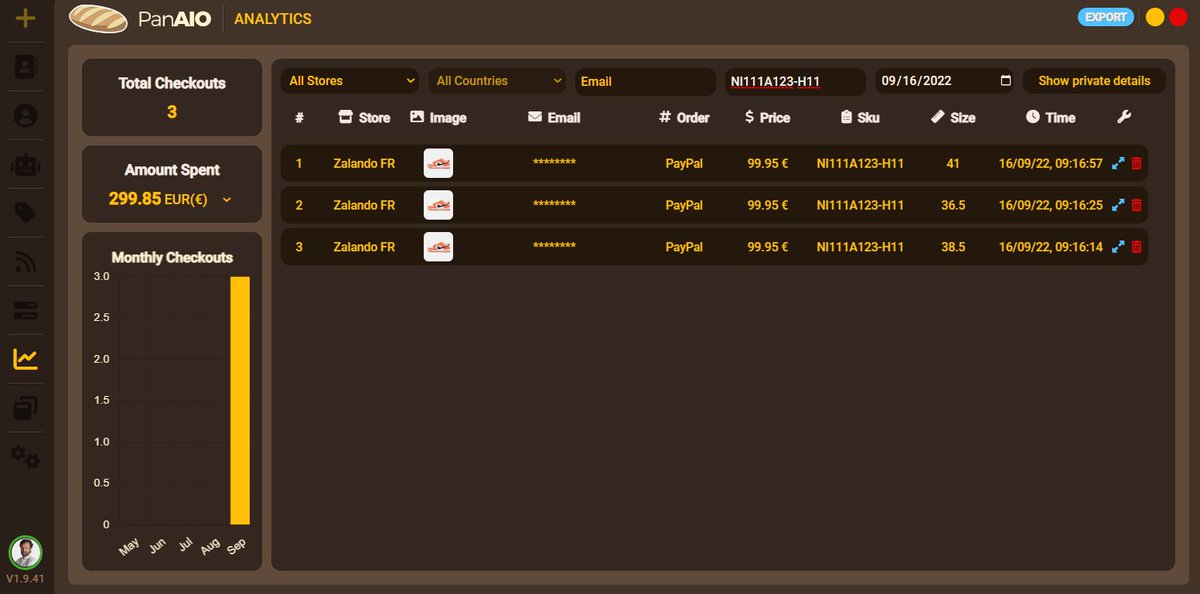Click the Export button
Image resolution: width=1200 pixels, height=594 pixels.
pyautogui.click(x=1106, y=17)
